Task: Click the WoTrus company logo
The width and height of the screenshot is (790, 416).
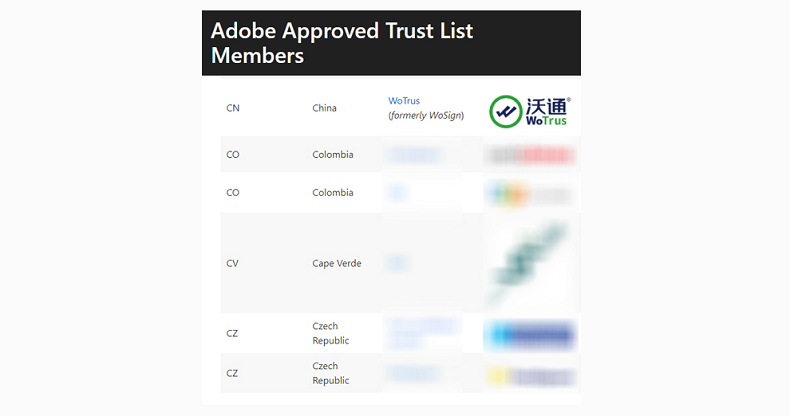Action: click(x=530, y=111)
